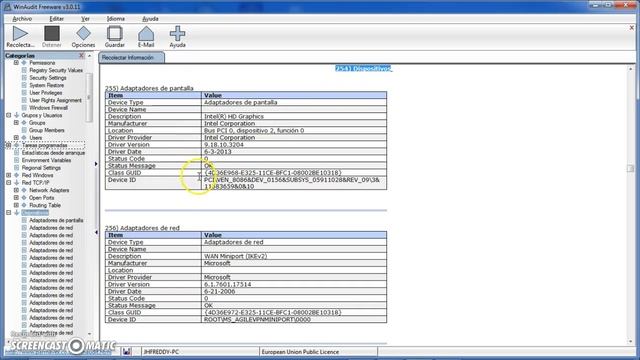Click the WAN Miniport (IKEv2) description
The width and height of the screenshot is (640, 360).
coord(236,256)
